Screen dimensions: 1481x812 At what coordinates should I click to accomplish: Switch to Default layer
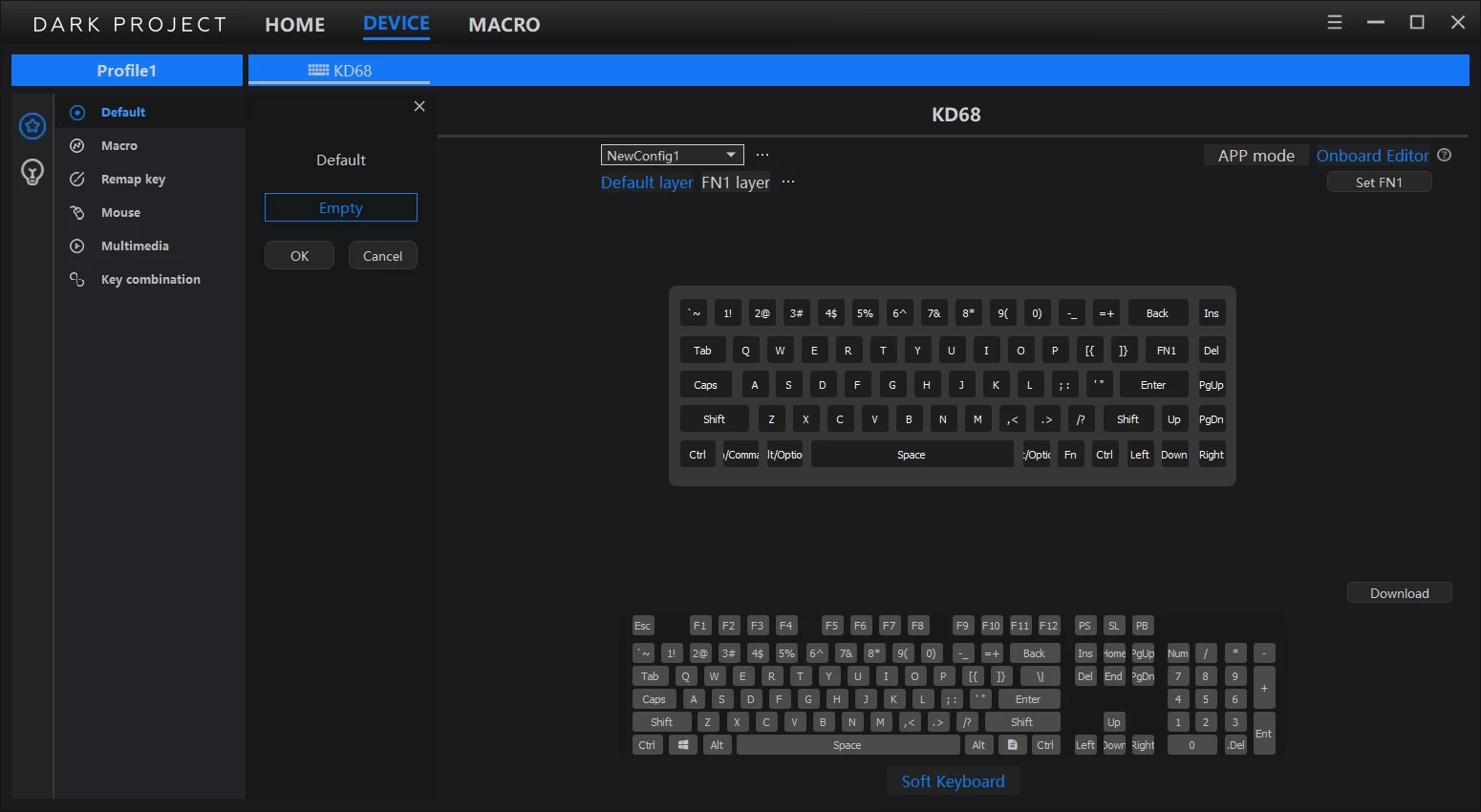[x=647, y=182]
